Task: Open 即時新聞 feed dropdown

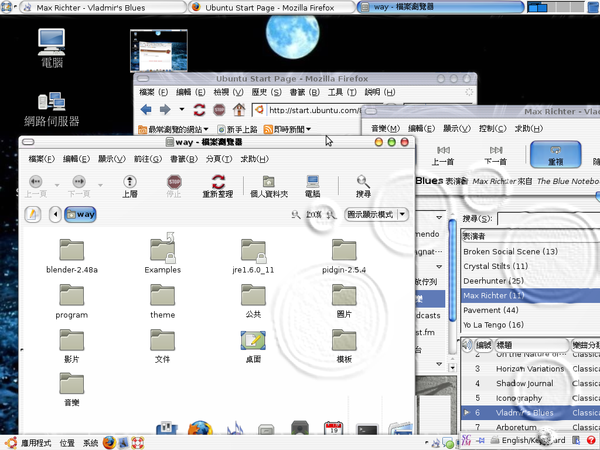Action: pyautogui.click(x=287, y=129)
